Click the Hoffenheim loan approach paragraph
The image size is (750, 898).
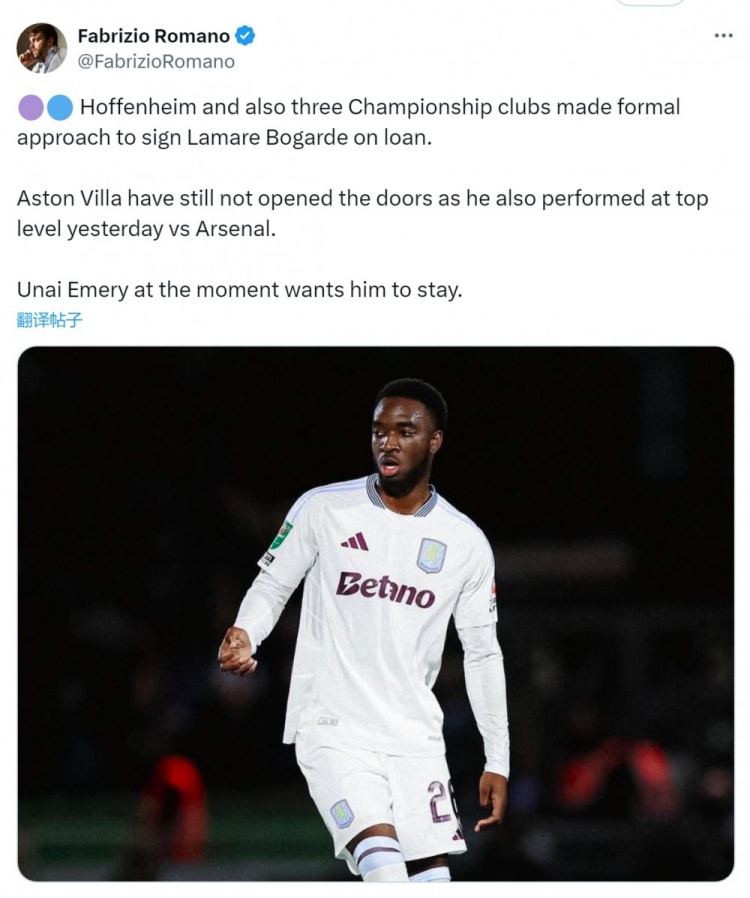pos(348,122)
